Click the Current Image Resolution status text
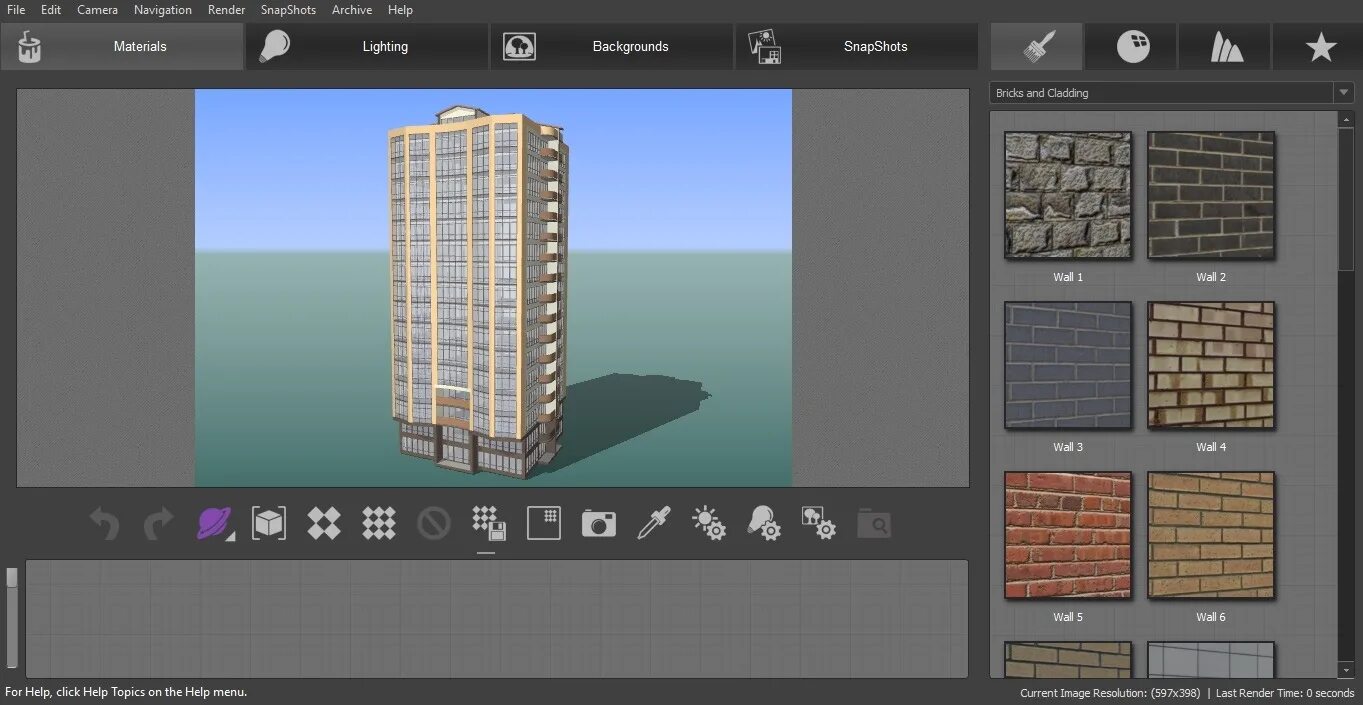This screenshot has width=1363, height=705. 1110,693
